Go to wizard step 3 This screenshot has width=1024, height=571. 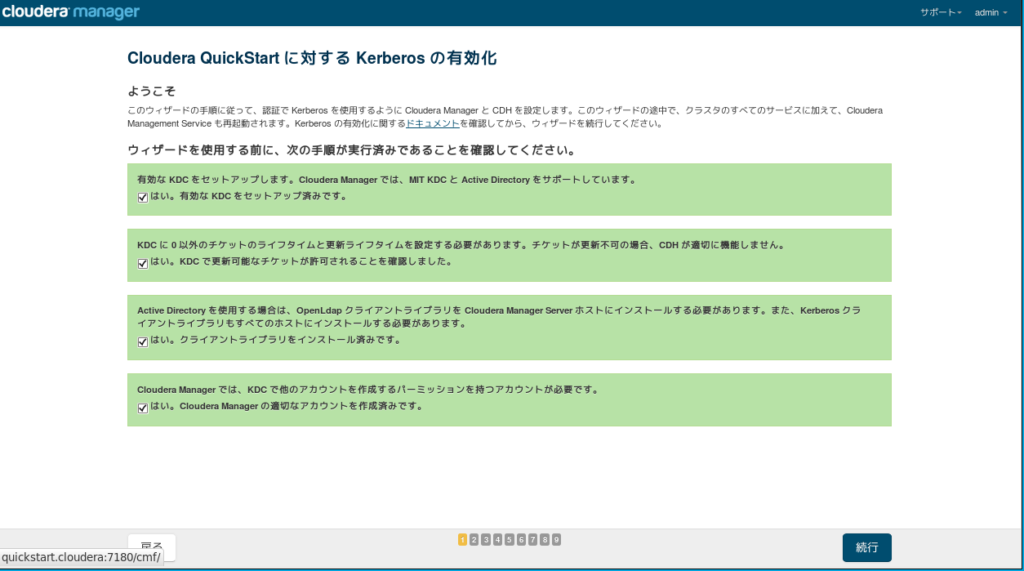click(486, 540)
